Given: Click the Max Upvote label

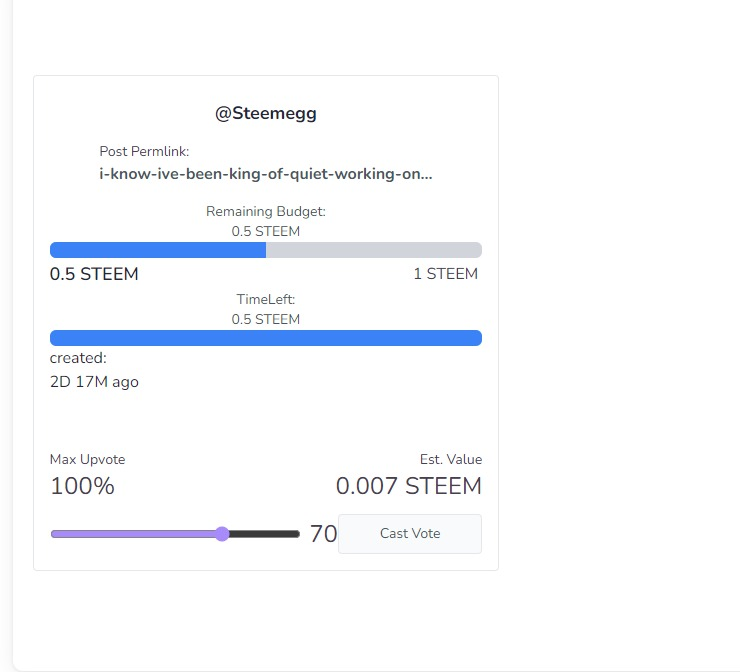Looking at the screenshot, I should 87,459.
